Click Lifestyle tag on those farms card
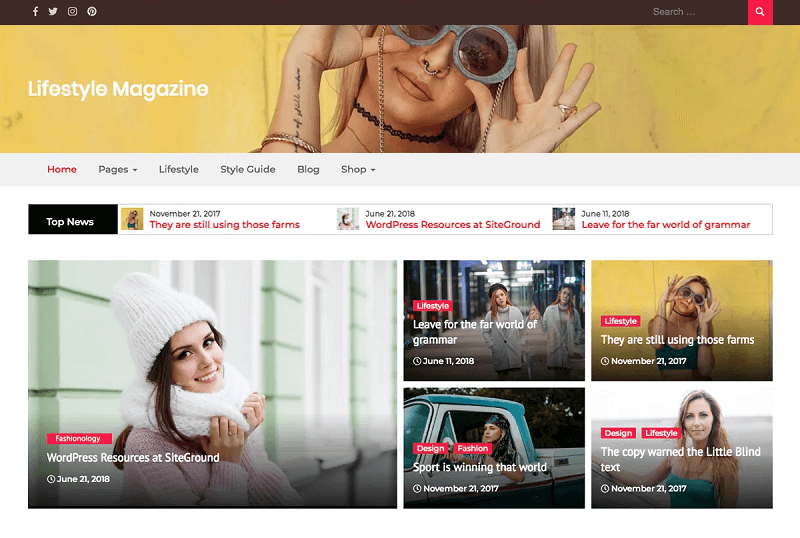This screenshot has height=538, width=800. pyautogui.click(x=620, y=321)
